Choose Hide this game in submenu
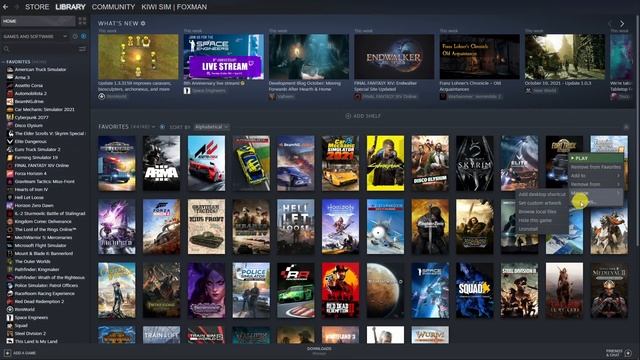 click(x=542, y=220)
